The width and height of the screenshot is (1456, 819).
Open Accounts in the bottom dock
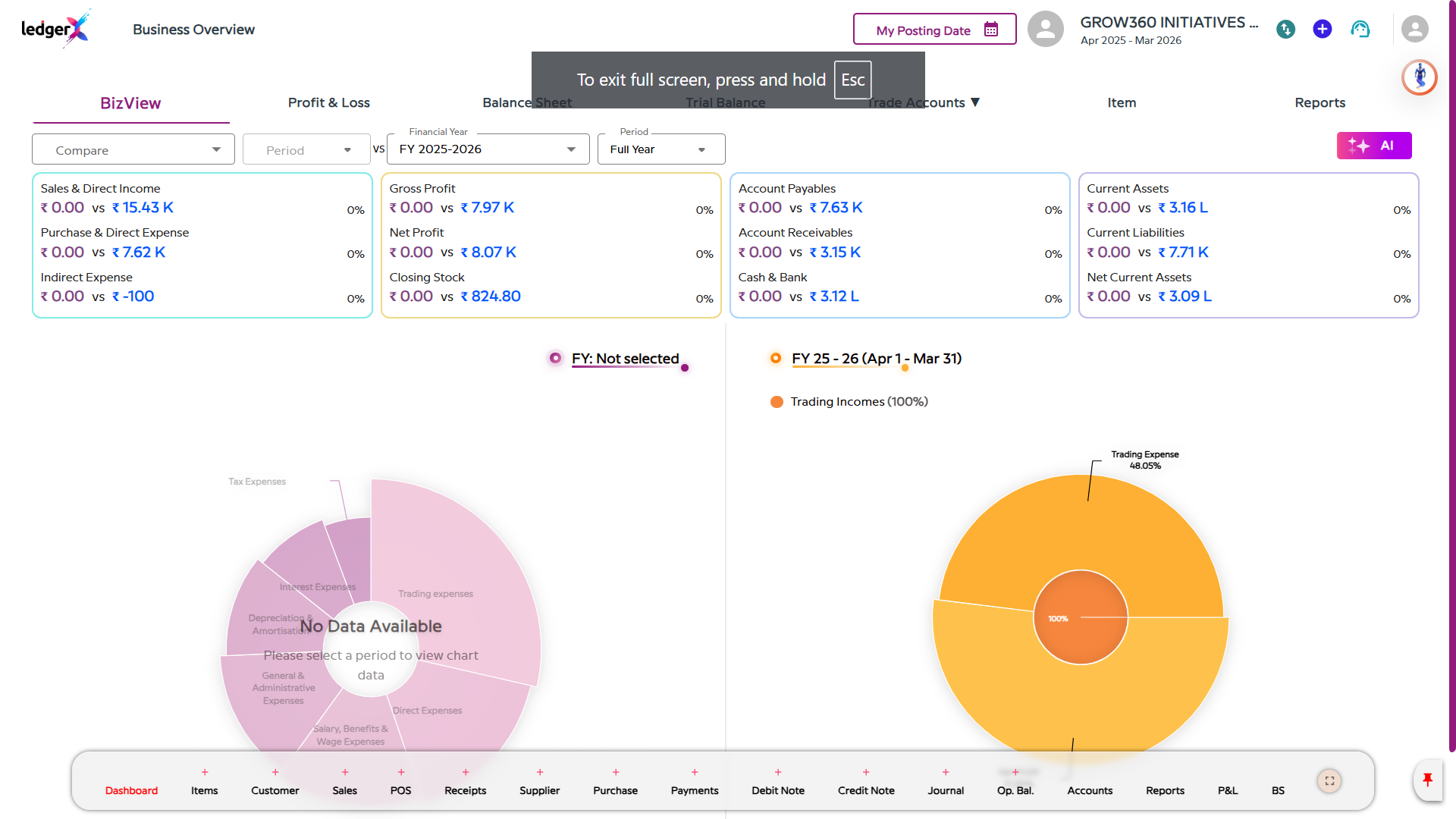[1090, 790]
